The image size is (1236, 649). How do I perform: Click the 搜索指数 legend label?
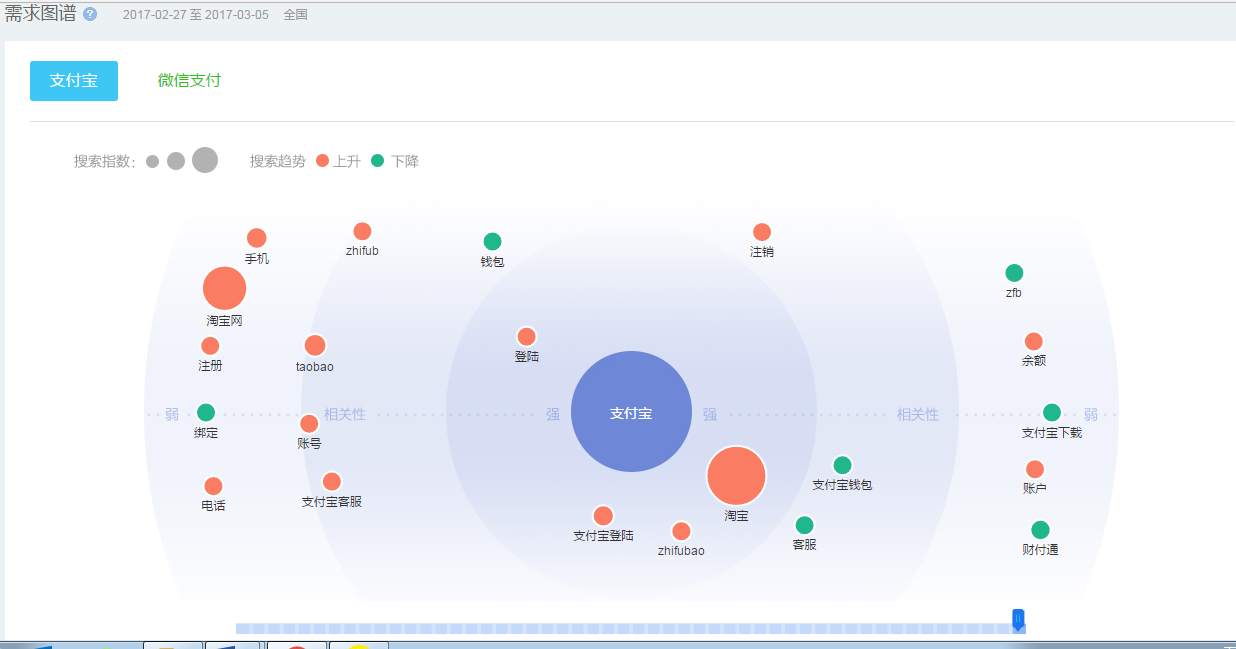(104, 161)
